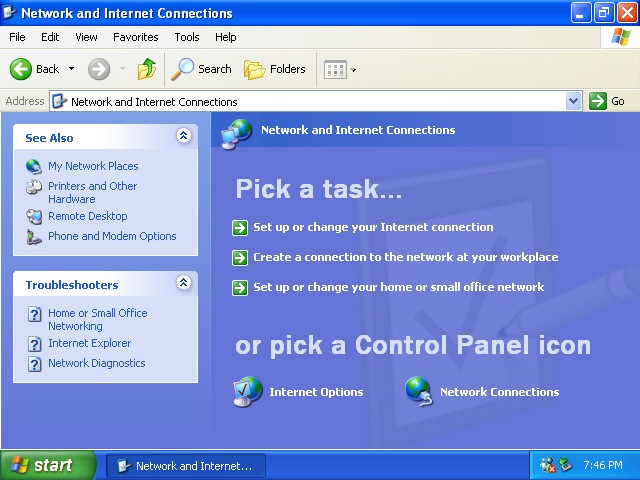Image resolution: width=640 pixels, height=480 pixels.
Task: Select Set up or change your Internet connection
Action: 373,227
